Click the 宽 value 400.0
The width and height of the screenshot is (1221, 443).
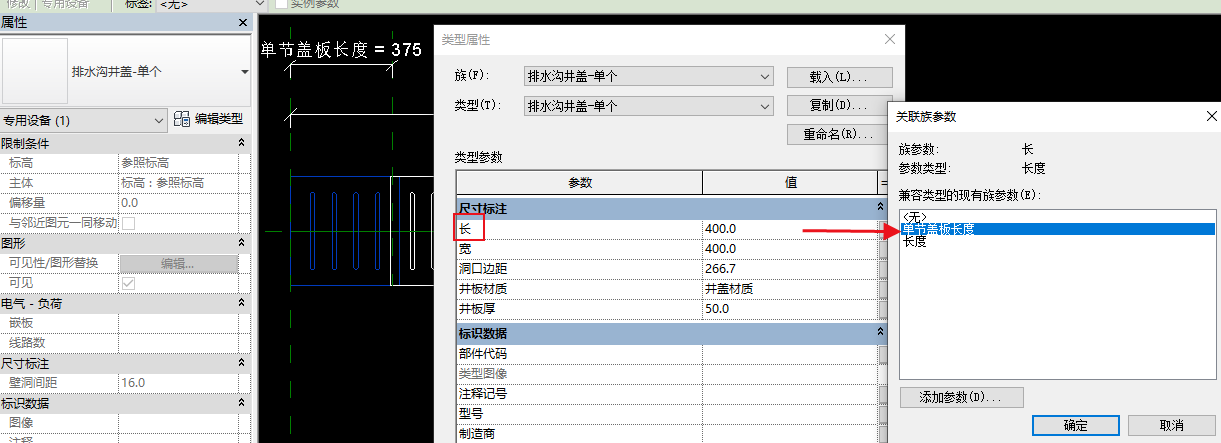pos(790,248)
